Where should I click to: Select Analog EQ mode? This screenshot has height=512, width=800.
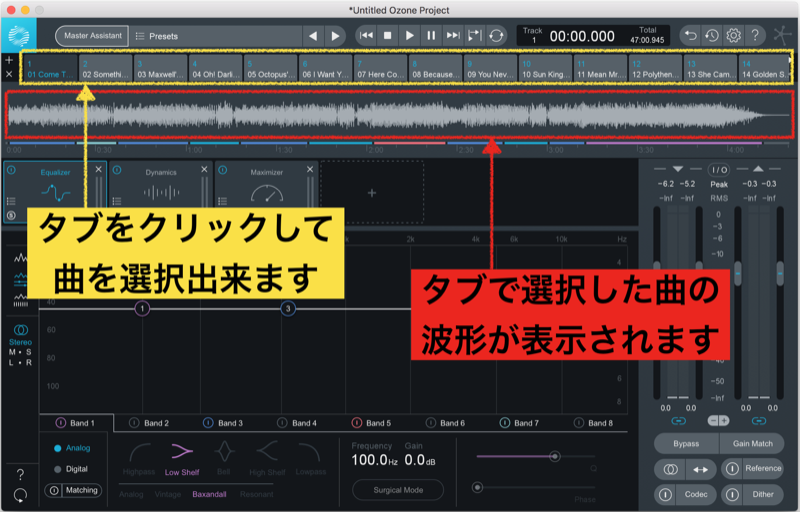(72, 448)
